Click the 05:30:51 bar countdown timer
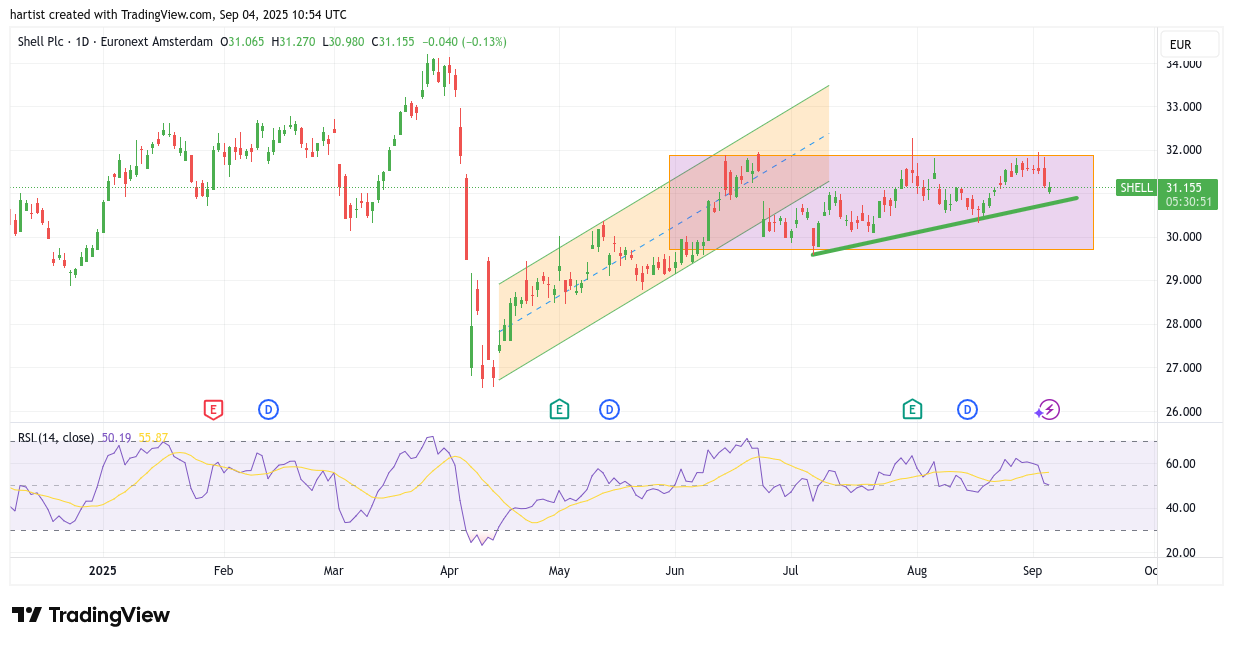 1189,202
